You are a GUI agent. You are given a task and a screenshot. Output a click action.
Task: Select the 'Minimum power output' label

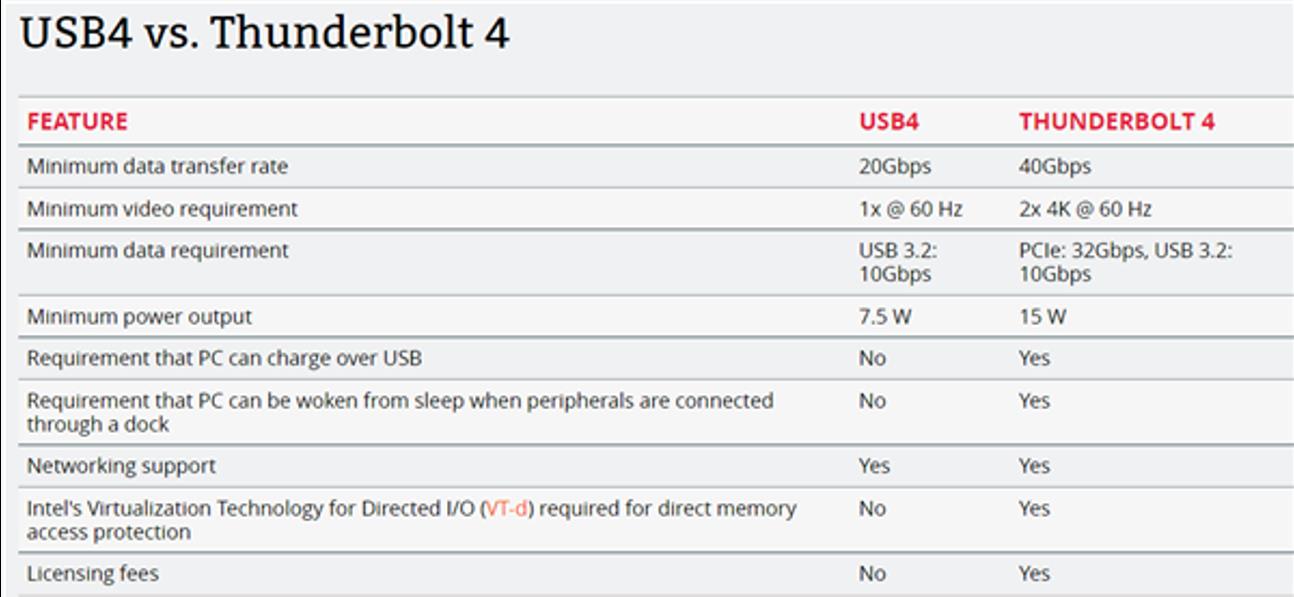[x=139, y=317]
